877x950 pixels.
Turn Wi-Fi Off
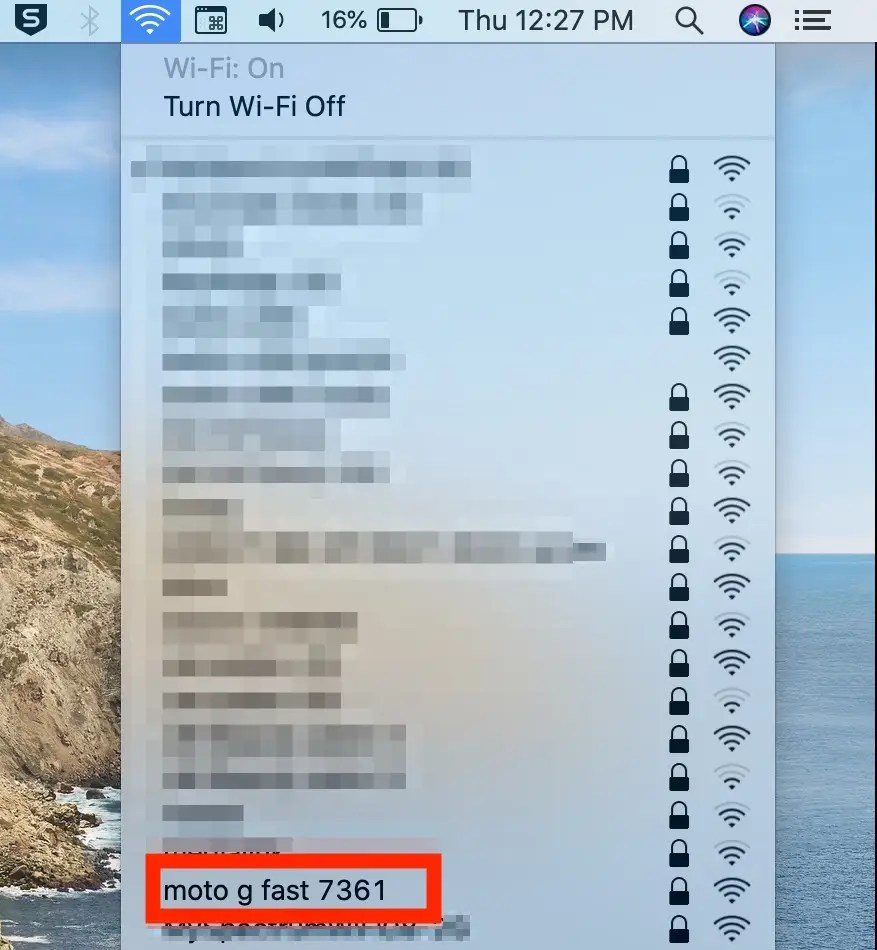coord(254,107)
